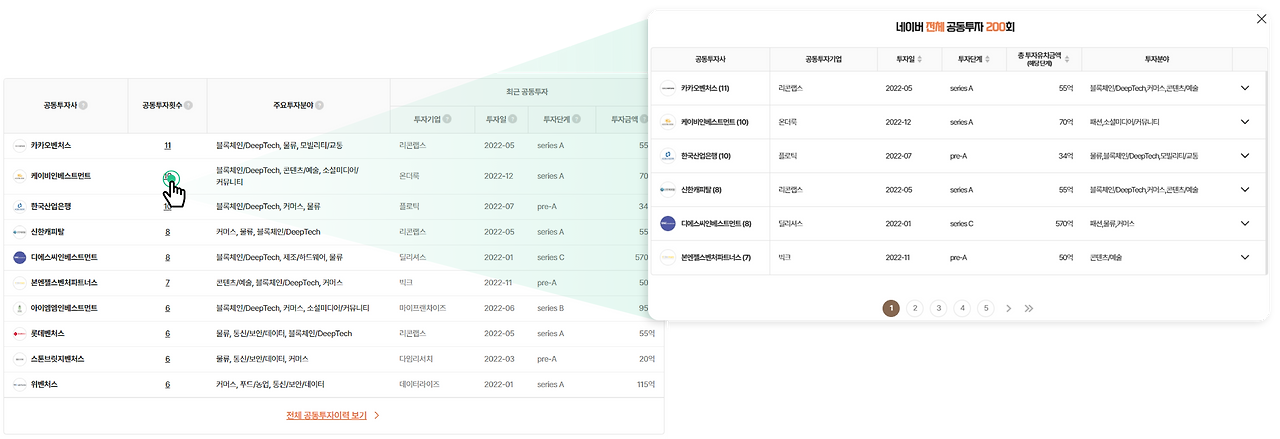The image size is (1280, 439).
Task: Click 디에스씨인베스트먼트 (8) logo in the popup
Action: tap(668, 224)
